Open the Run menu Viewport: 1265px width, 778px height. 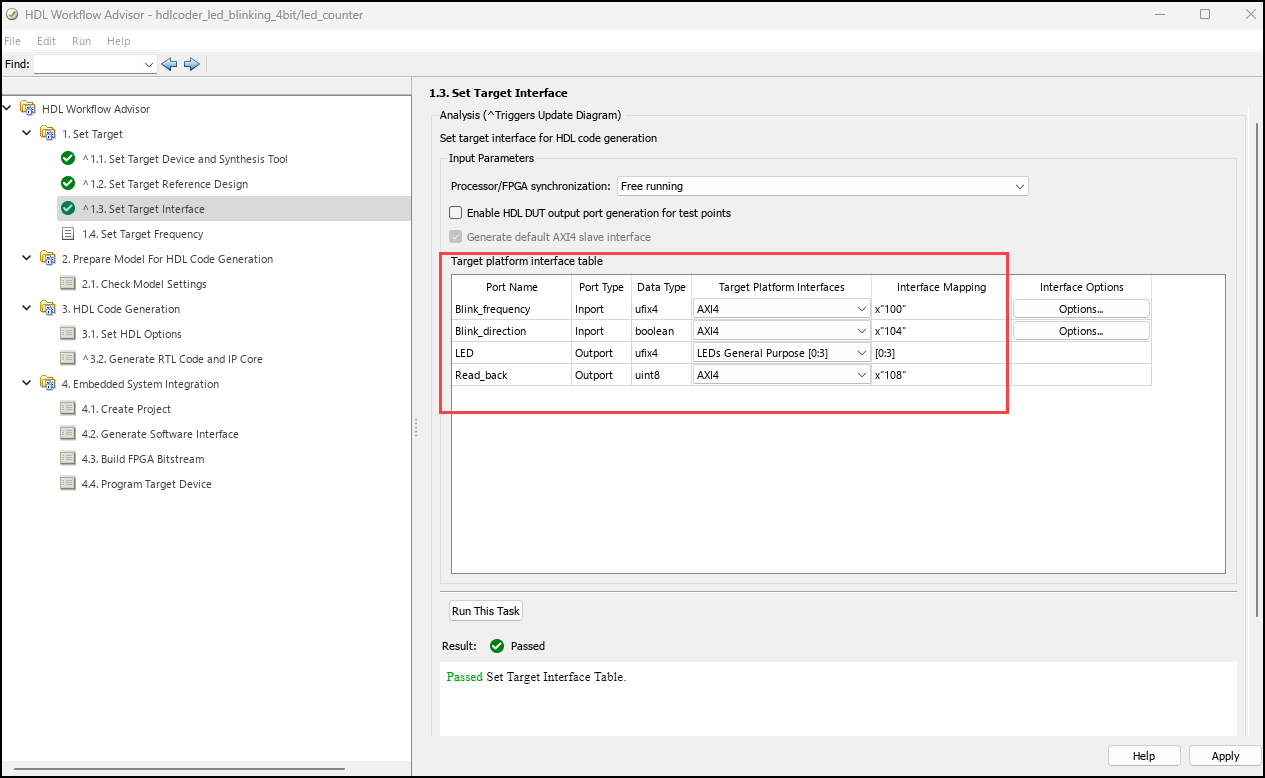point(81,41)
